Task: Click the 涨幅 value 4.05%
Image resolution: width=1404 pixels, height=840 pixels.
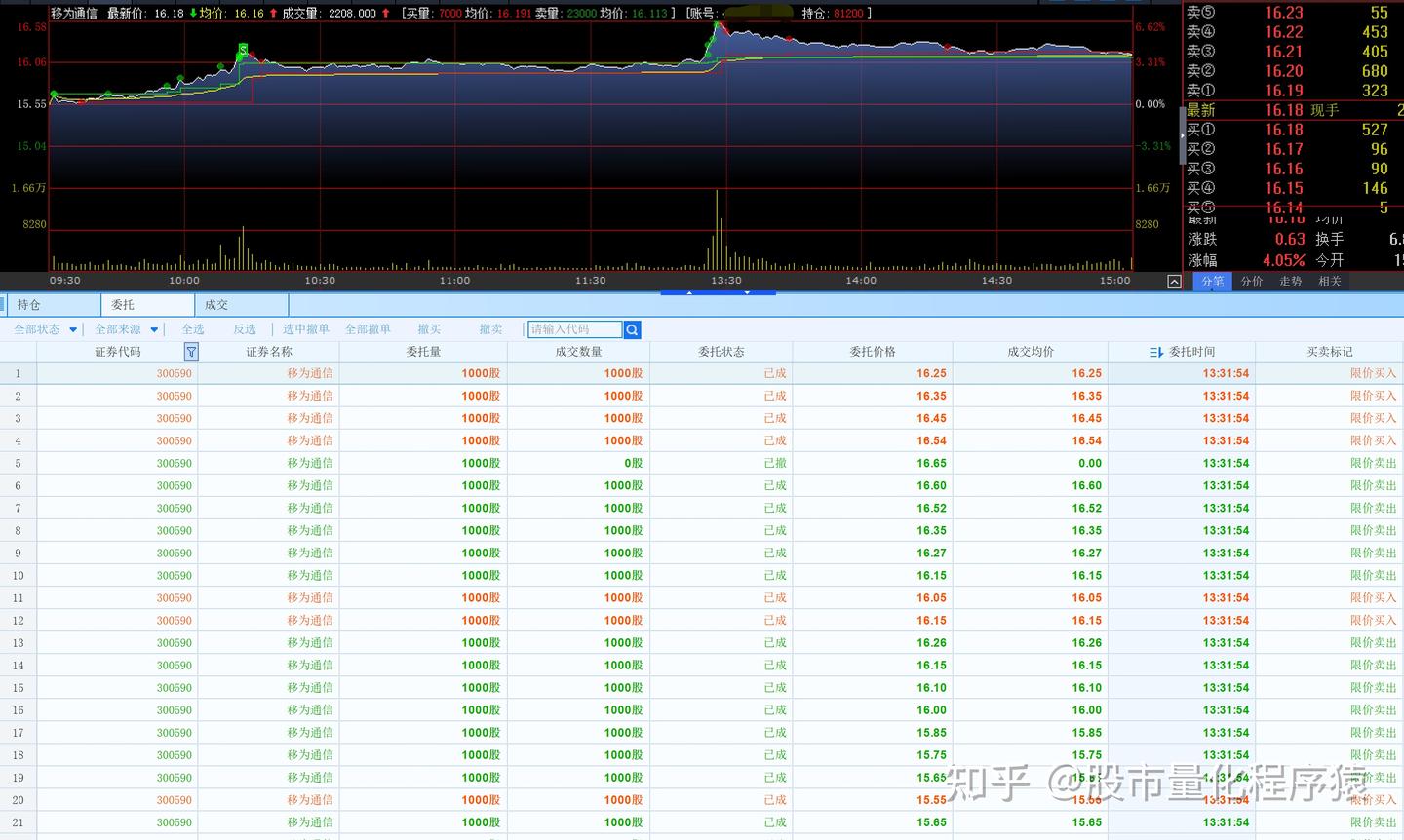Action: (x=1284, y=260)
